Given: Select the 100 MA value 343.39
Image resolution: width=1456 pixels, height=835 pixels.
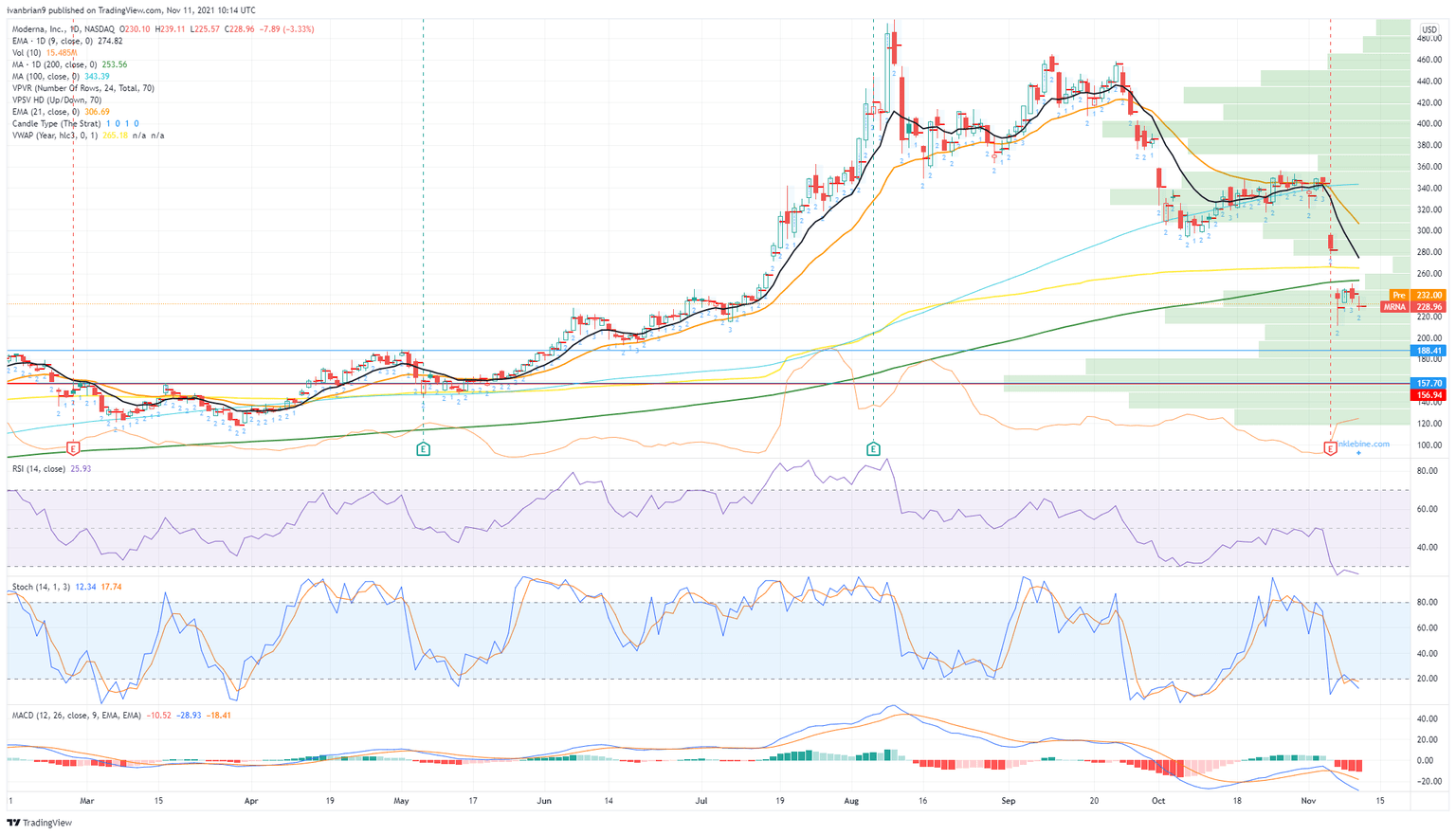Looking at the screenshot, I should pos(97,77).
